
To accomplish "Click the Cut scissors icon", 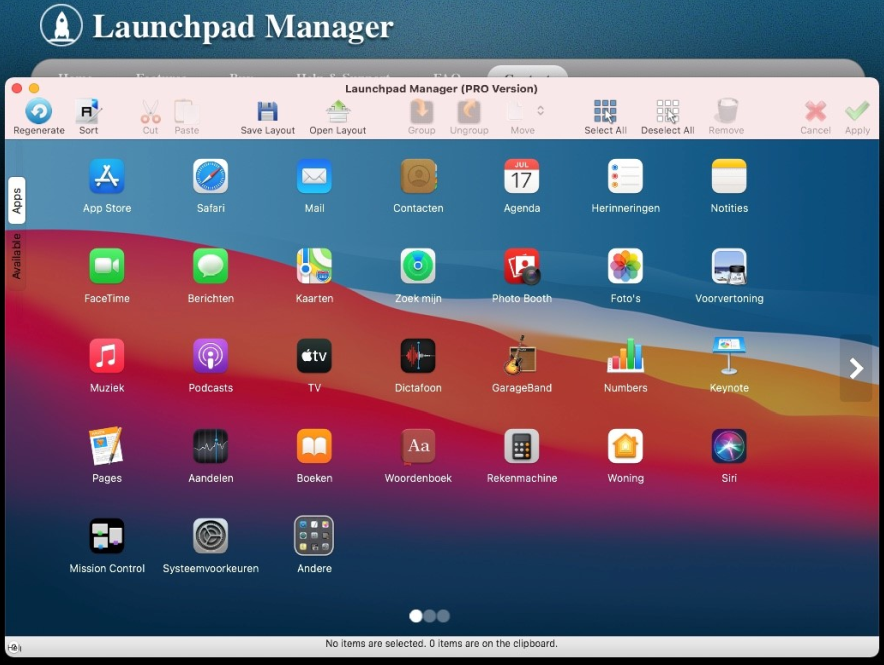I will click(x=151, y=111).
